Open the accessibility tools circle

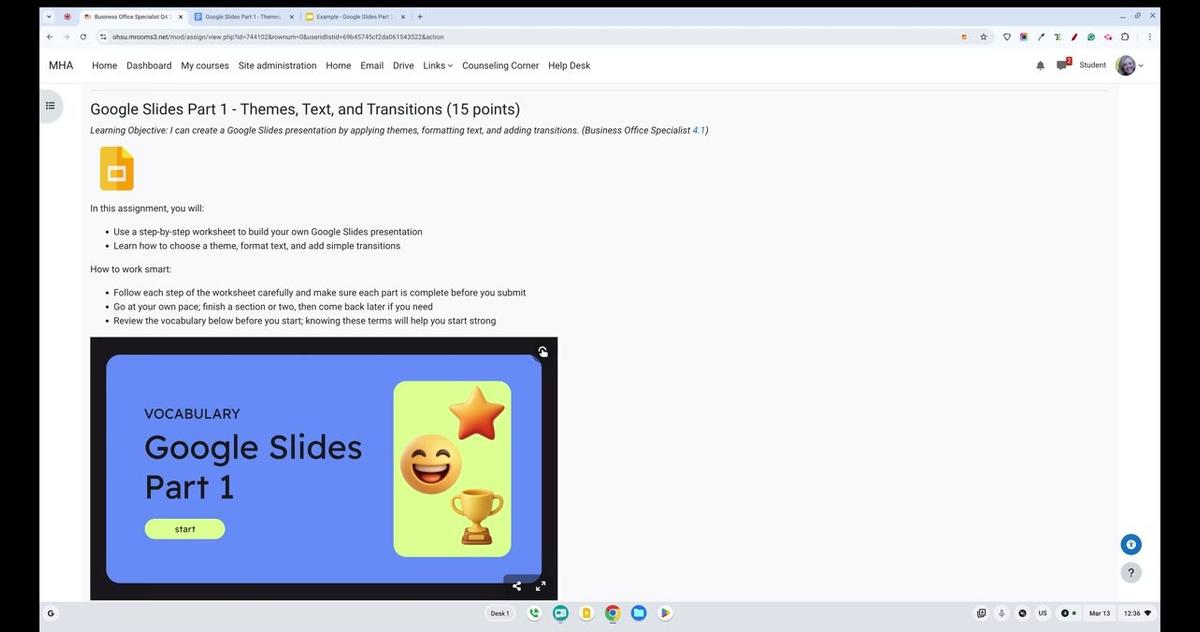tap(1130, 544)
